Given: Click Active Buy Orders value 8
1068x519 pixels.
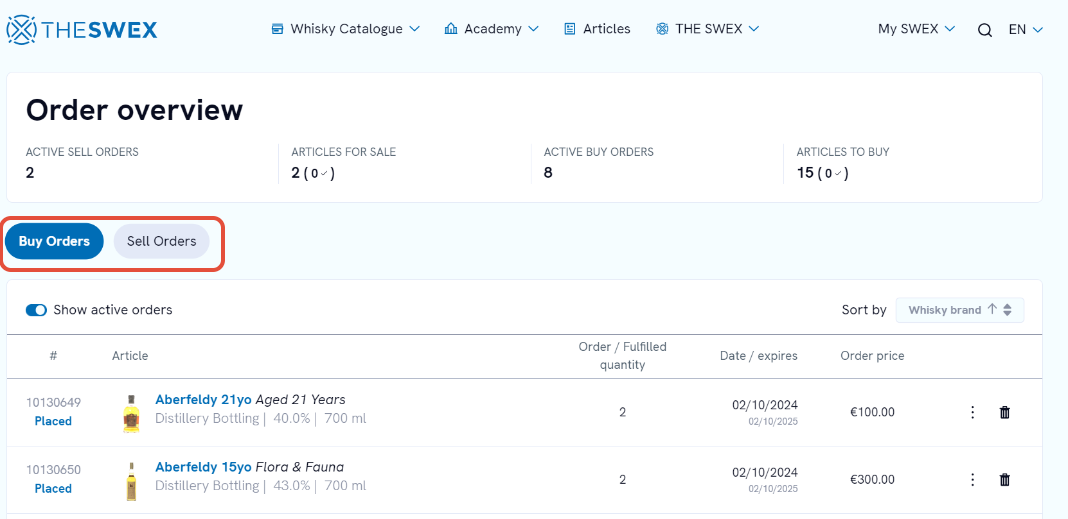Looking at the screenshot, I should pos(548,173).
